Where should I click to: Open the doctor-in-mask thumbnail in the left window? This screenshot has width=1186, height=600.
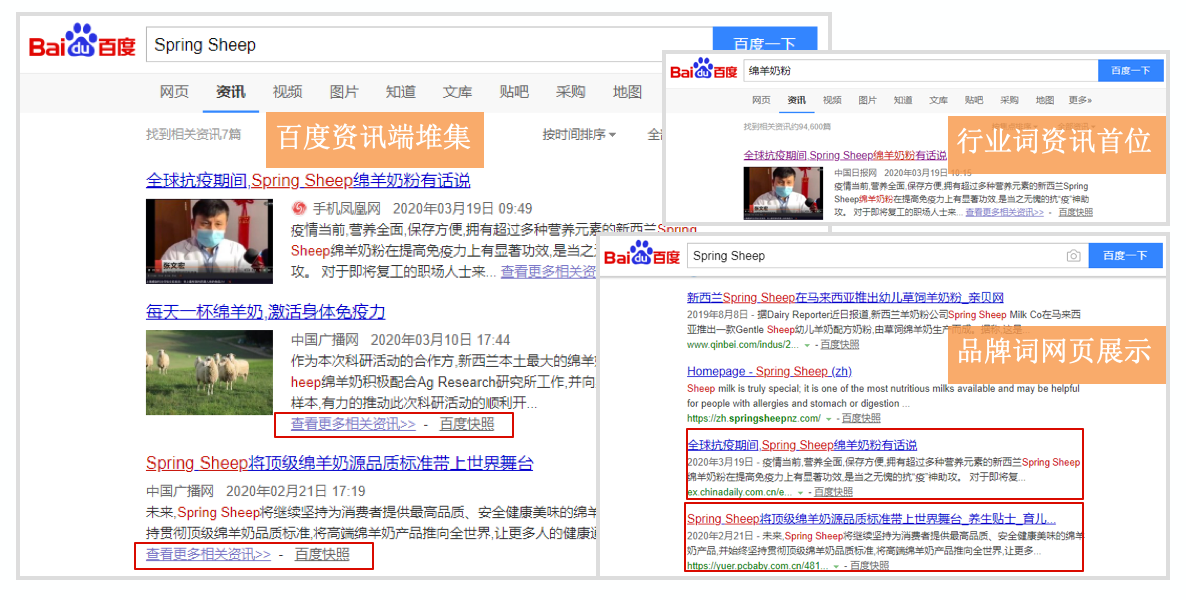tap(210, 241)
